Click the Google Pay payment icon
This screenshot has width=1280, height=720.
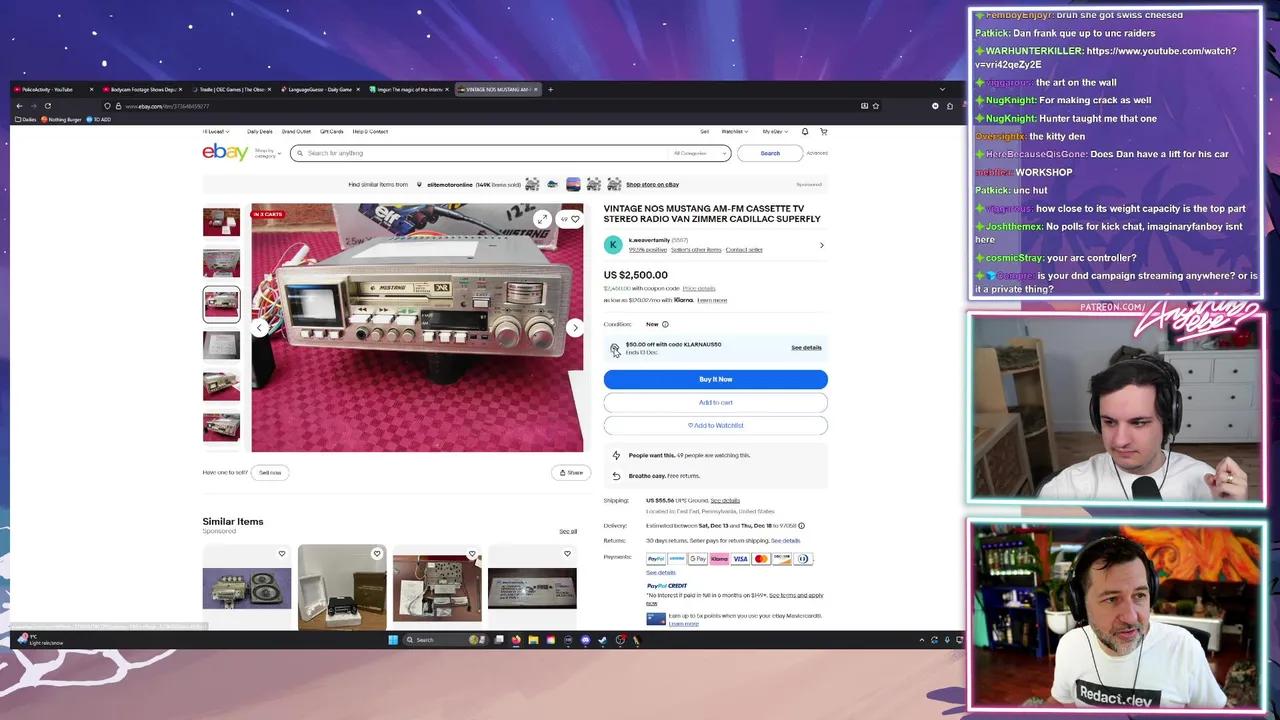698,559
